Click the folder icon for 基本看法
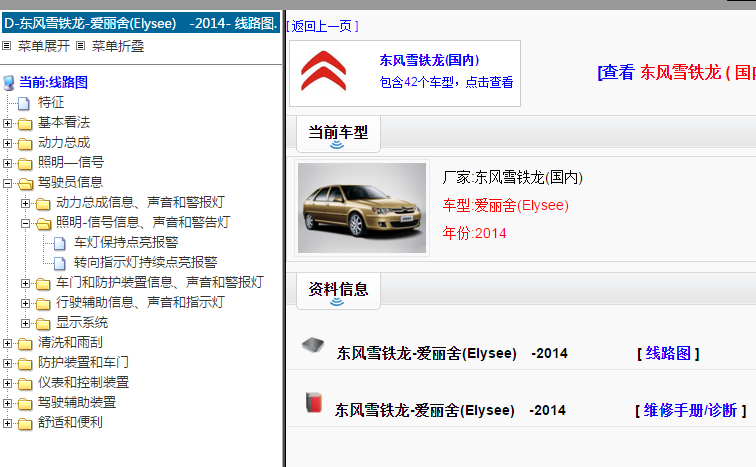 25,123
